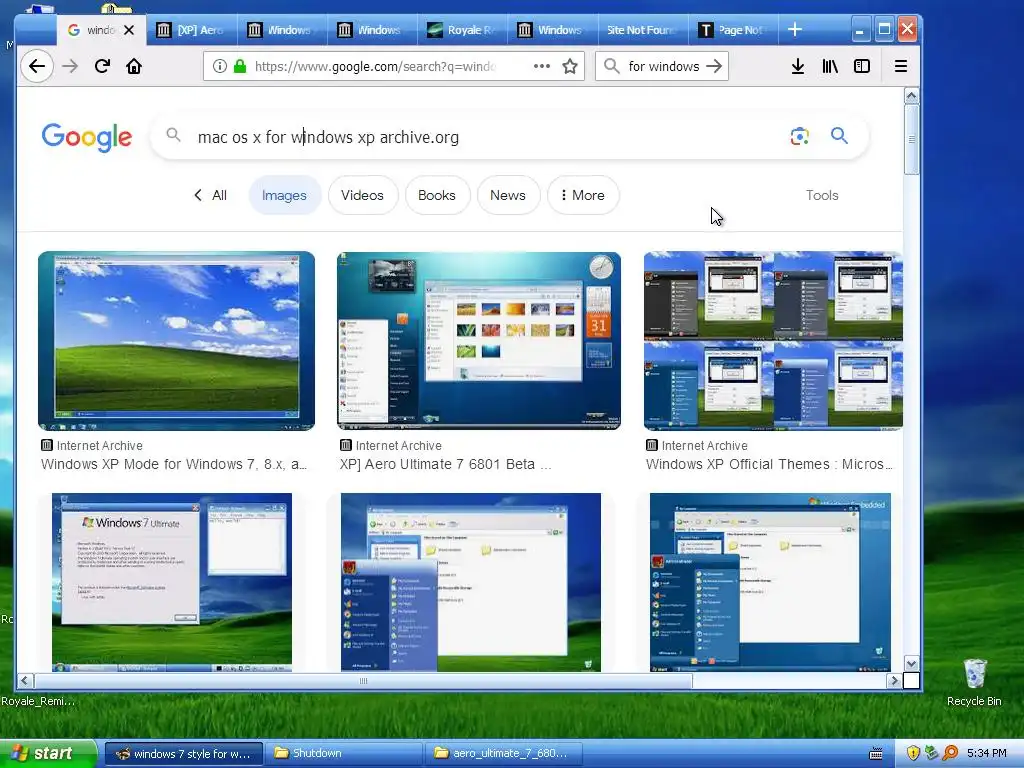Open the Firefox hamburger menu
This screenshot has width=1024, height=768.
click(901, 66)
